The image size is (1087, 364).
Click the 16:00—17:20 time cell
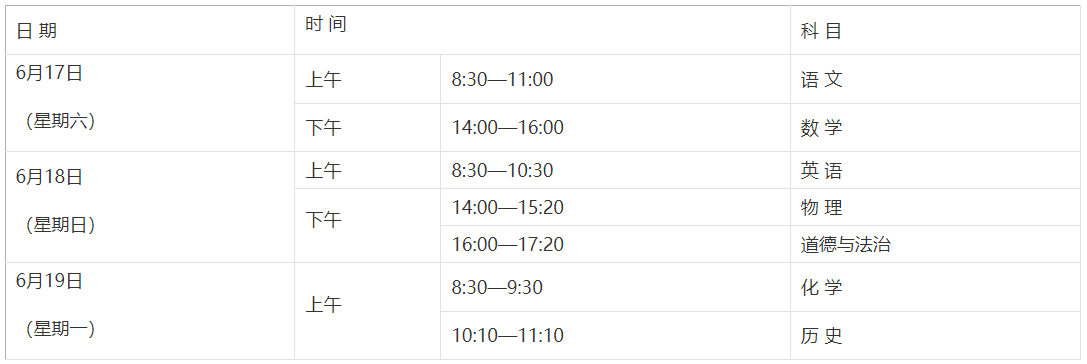[x=615, y=244]
